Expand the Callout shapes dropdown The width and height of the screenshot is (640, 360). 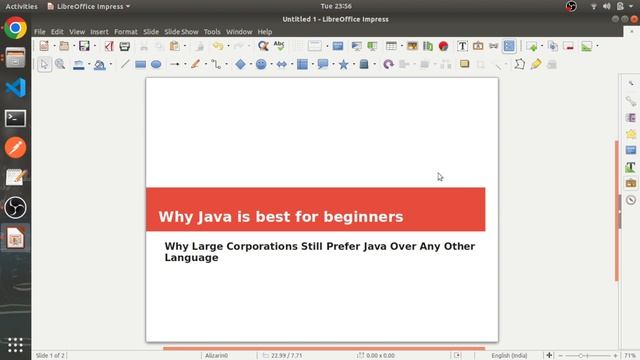tap(333, 64)
